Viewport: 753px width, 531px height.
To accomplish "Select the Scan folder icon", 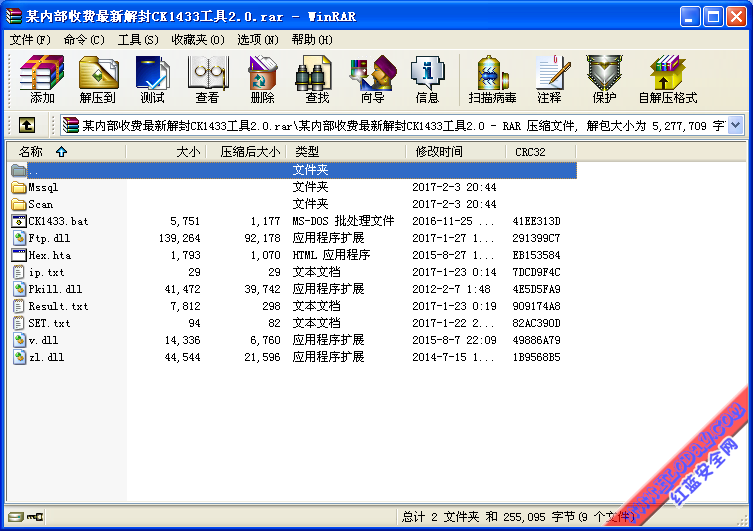I will coord(18,204).
